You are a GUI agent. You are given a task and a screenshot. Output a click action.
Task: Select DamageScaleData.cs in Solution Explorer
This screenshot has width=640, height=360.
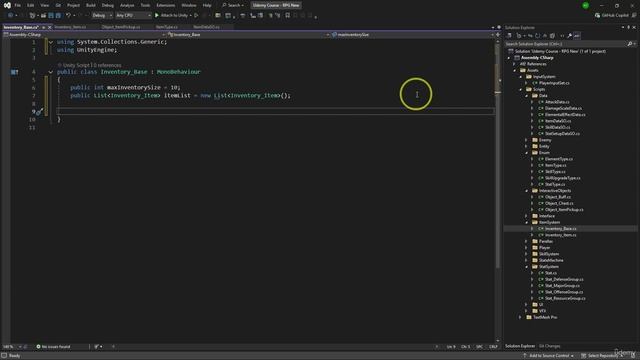pos(563,108)
